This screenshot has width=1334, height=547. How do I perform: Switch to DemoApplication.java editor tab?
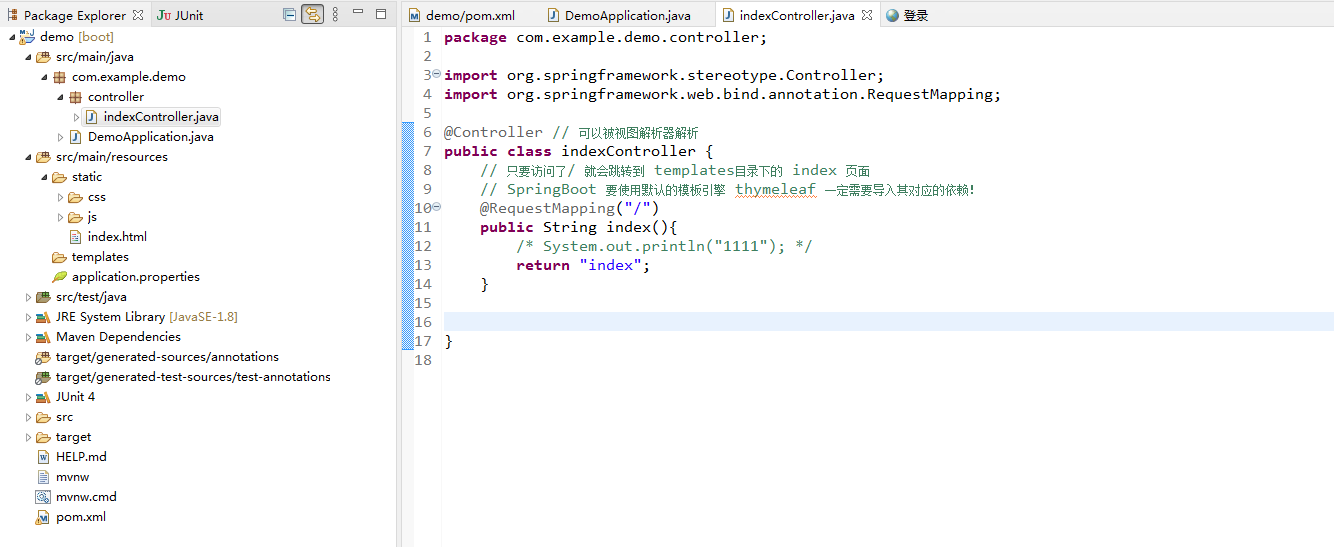point(619,15)
